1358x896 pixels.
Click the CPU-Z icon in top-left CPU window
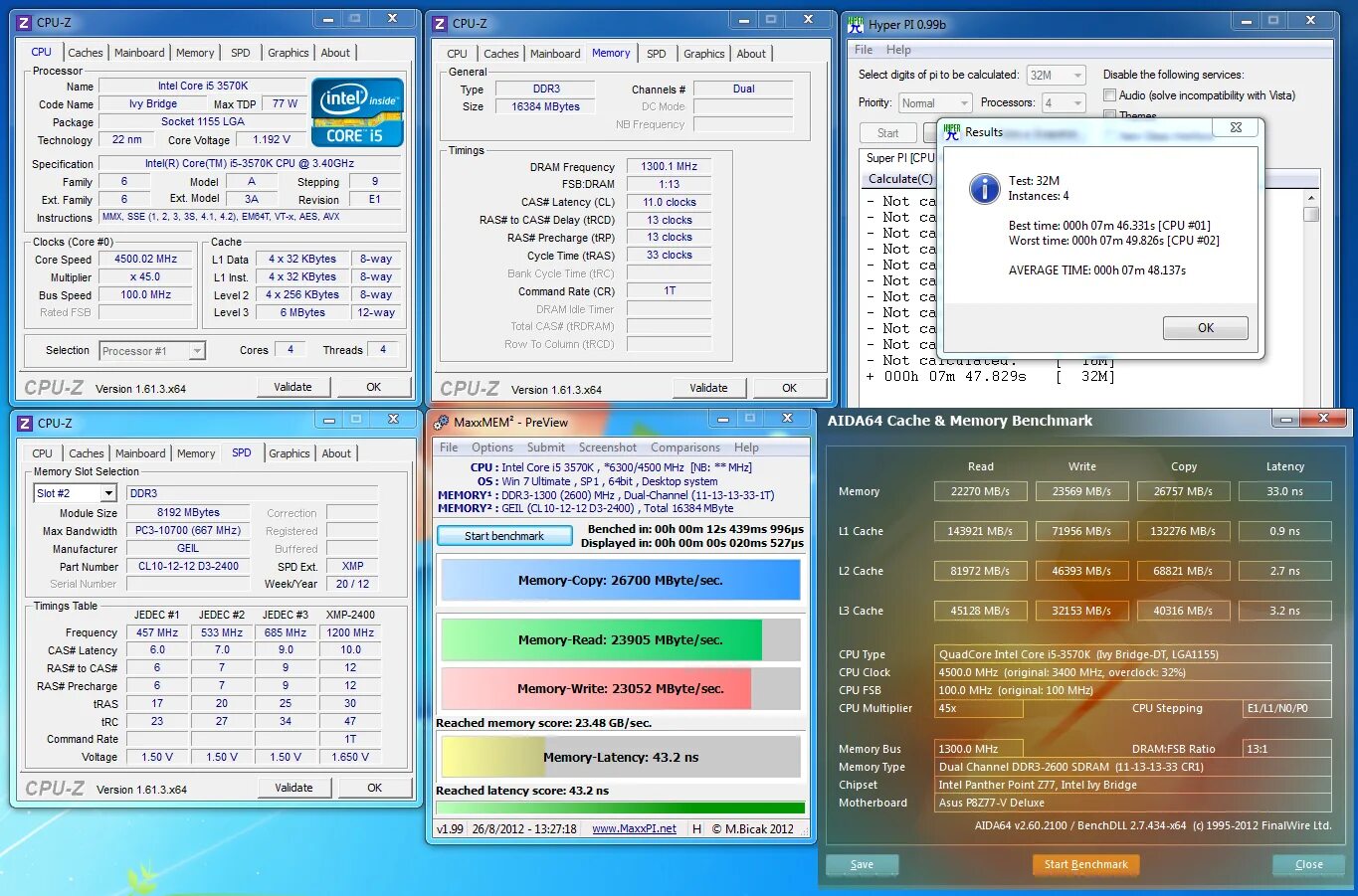point(25,22)
